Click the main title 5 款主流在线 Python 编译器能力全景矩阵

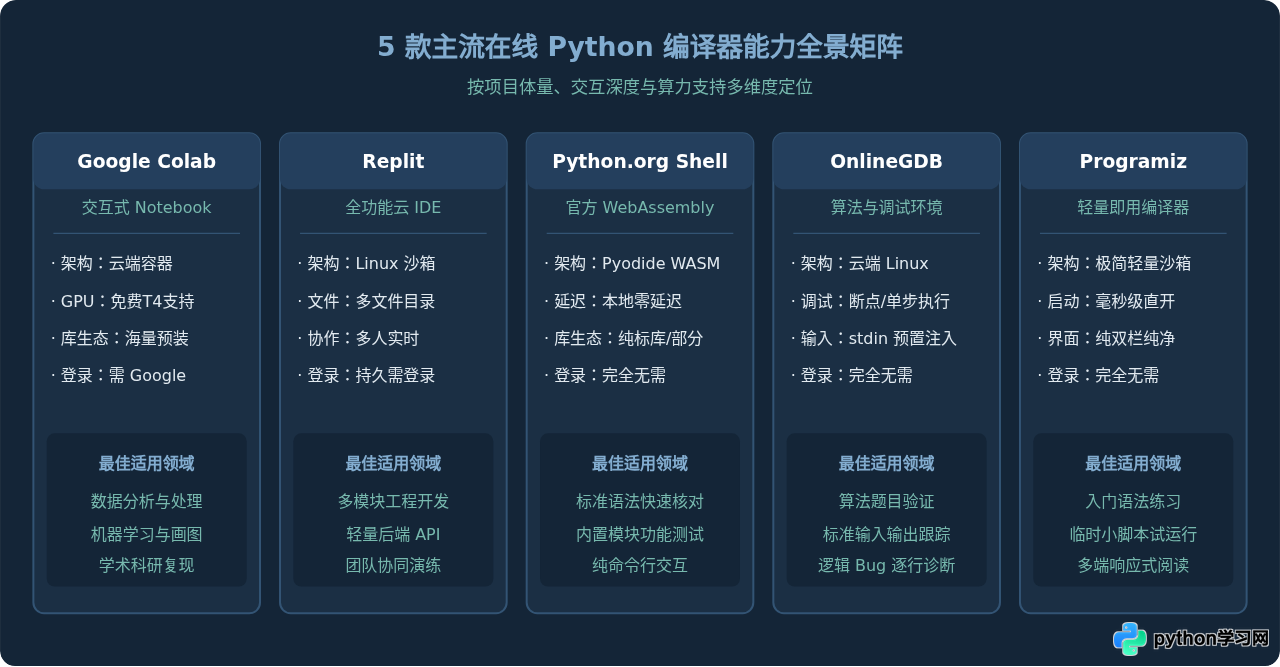pos(640,47)
